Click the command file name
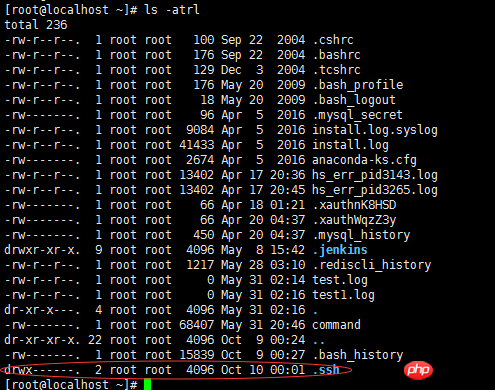Image resolution: width=495 pixels, height=390 pixels. 336,325
